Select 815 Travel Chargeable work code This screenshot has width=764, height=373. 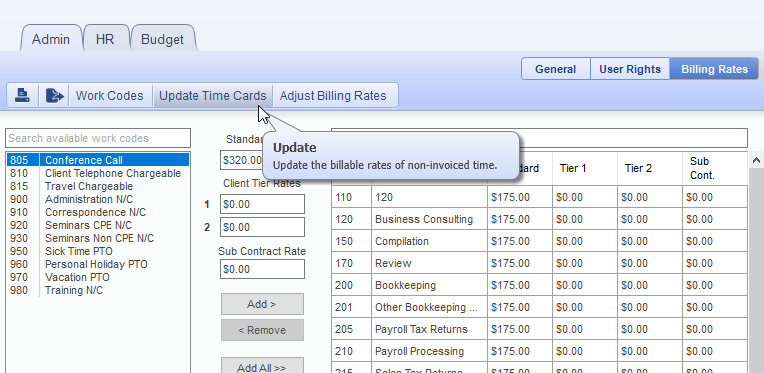98,186
